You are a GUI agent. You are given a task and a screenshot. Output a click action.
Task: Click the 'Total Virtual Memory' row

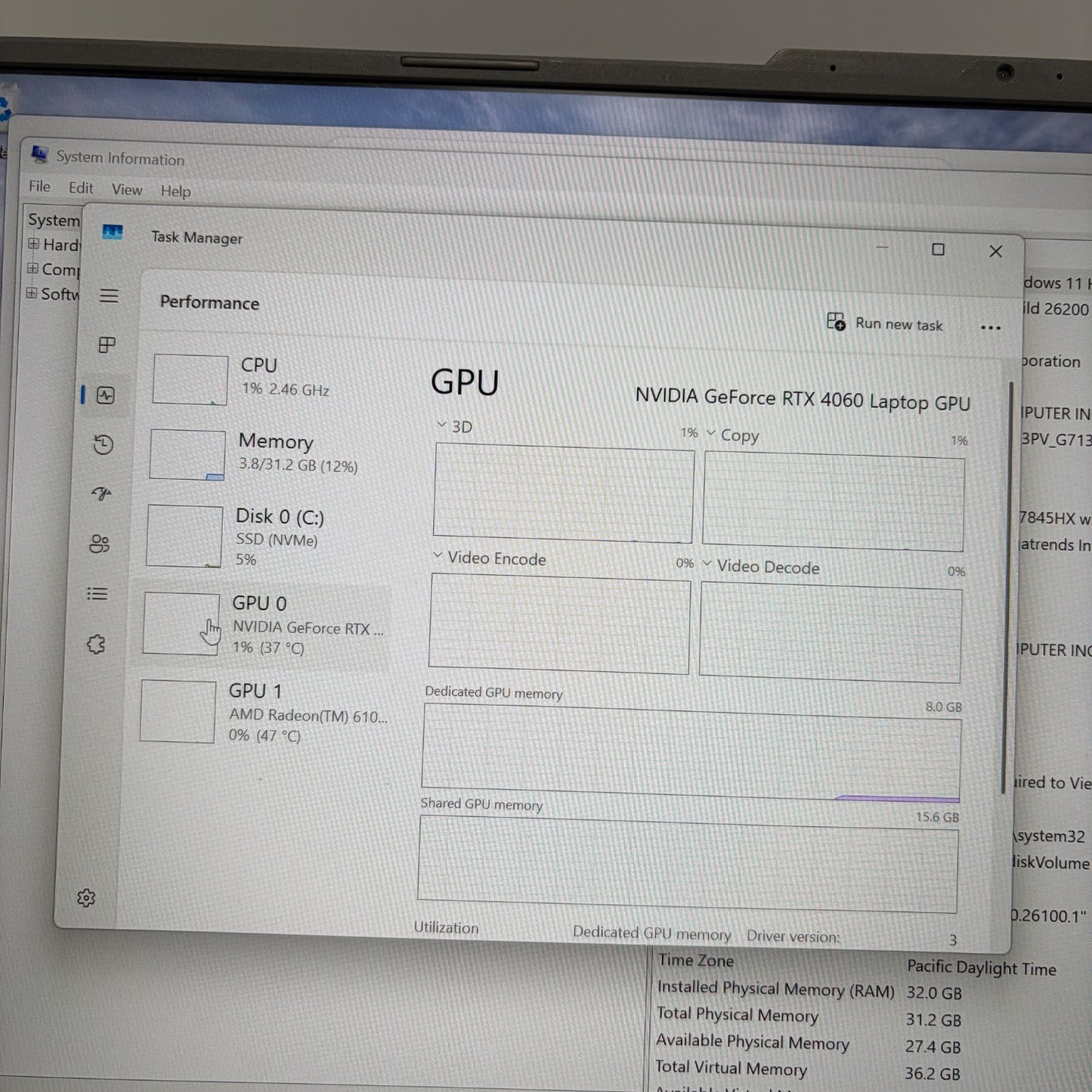[x=807, y=1070]
